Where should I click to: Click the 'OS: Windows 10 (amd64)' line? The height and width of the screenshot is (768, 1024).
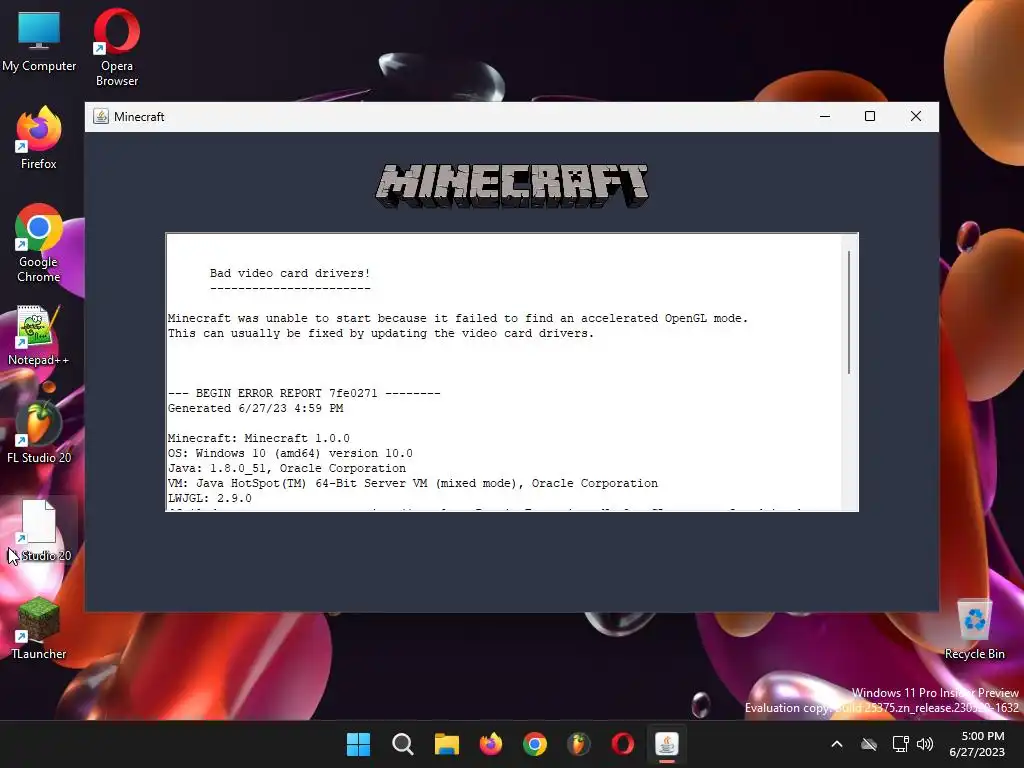coord(290,453)
